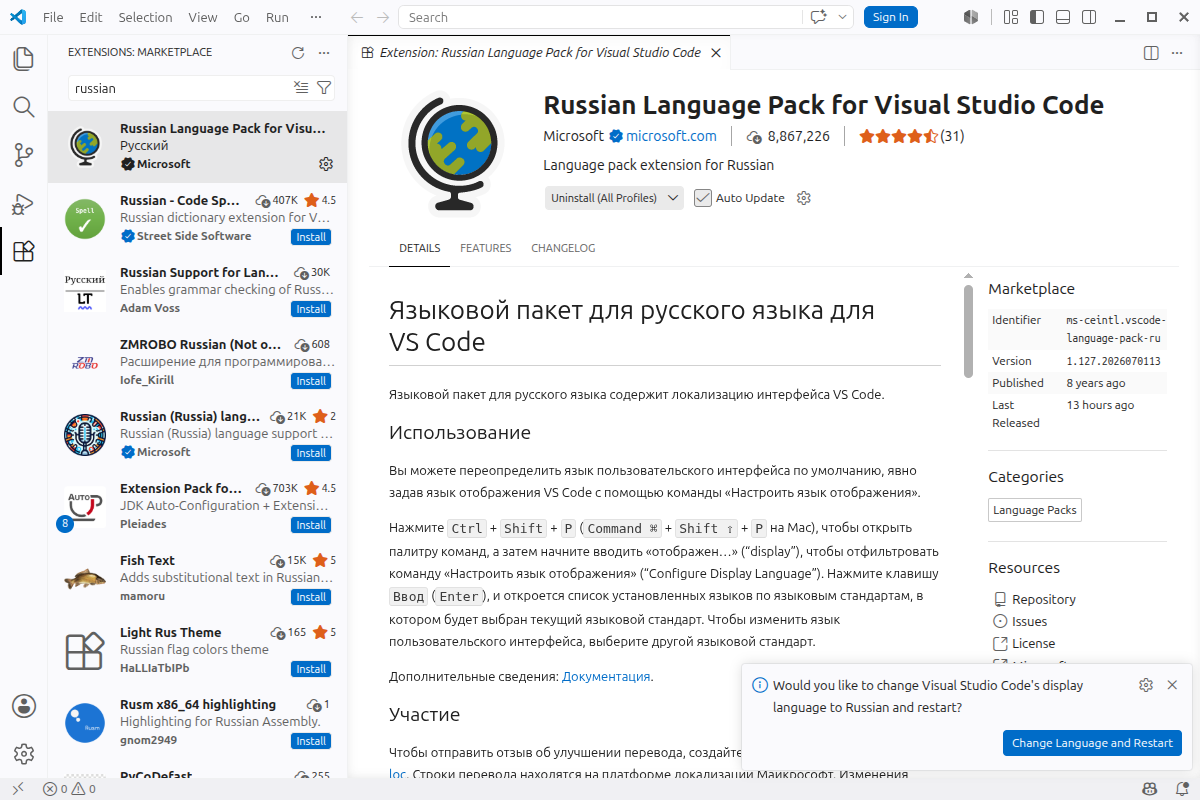Install Rusm x86_64 highlighting extension
Image resolution: width=1200 pixels, height=800 pixels.
[311, 741]
